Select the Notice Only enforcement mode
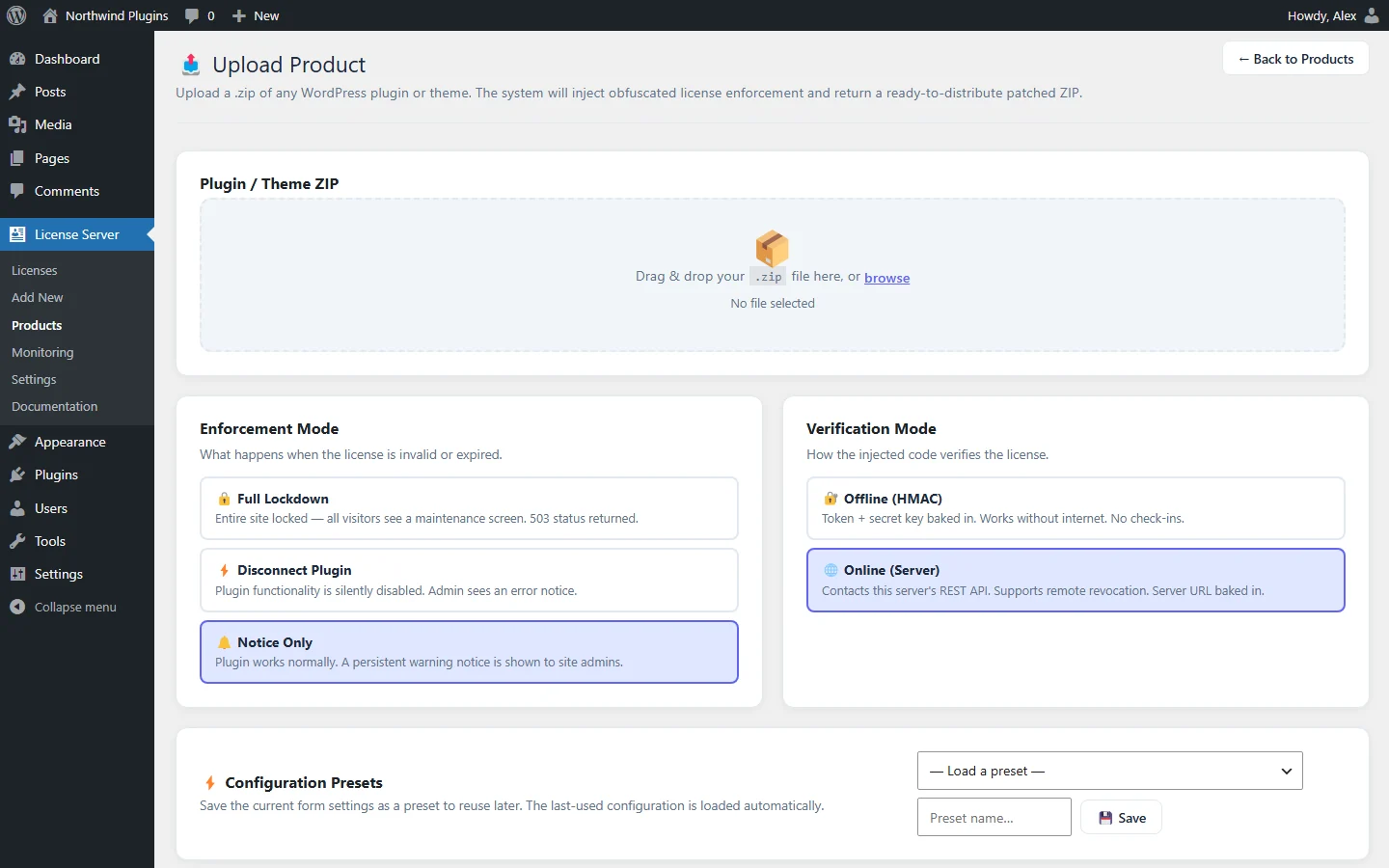Viewport: 1389px width, 868px height. tap(469, 652)
